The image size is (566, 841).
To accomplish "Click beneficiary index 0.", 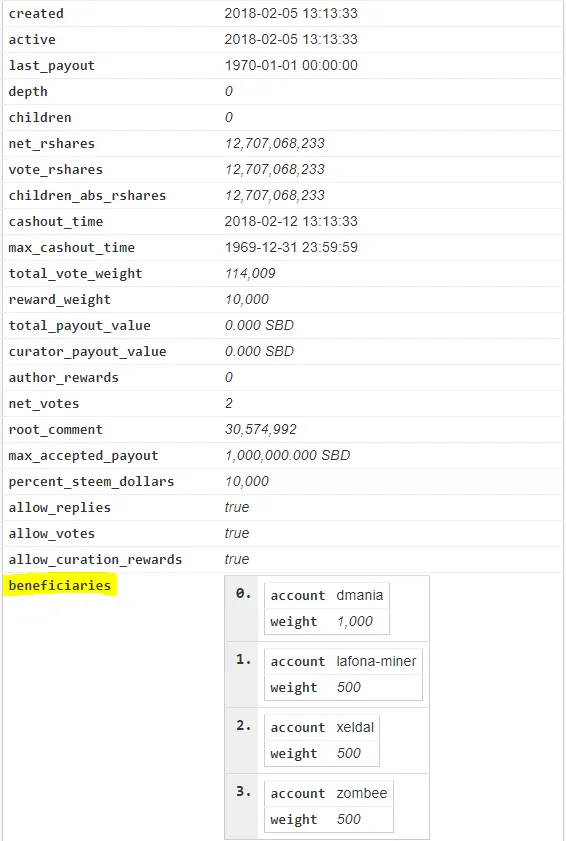I will (x=243, y=594).
